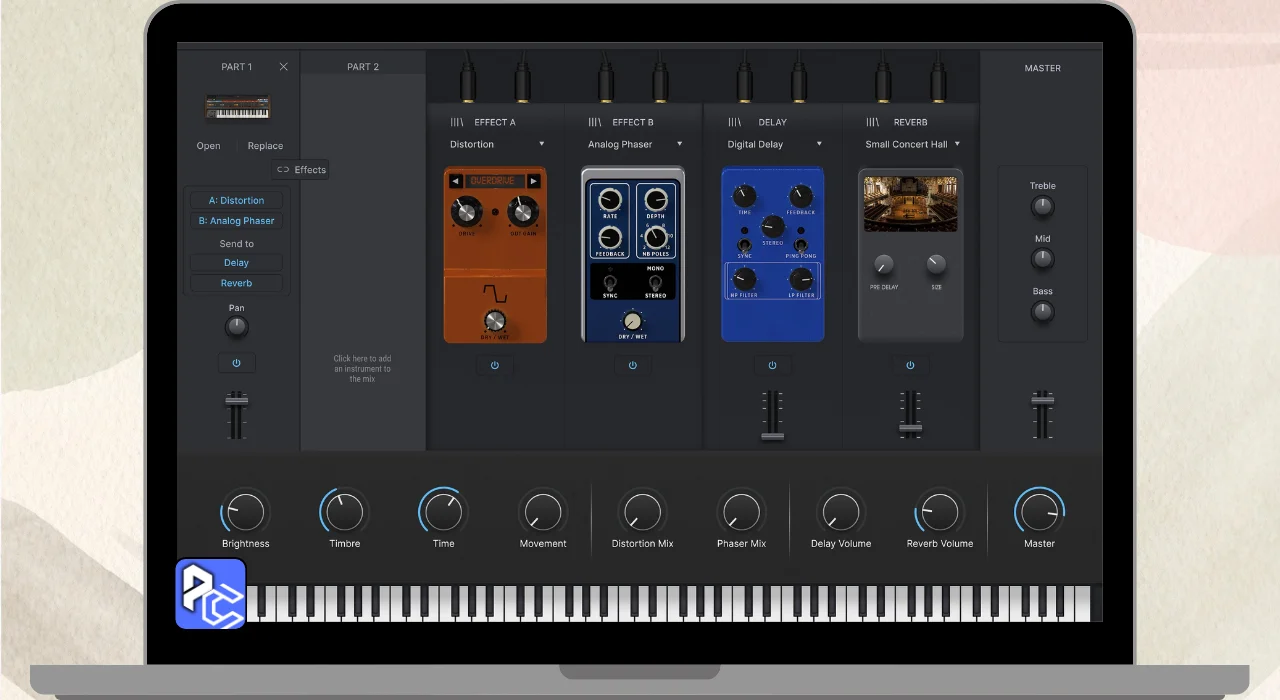Screen dimensions: 1280x700
Task: Select the Part 1 tab
Action: tap(237, 67)
